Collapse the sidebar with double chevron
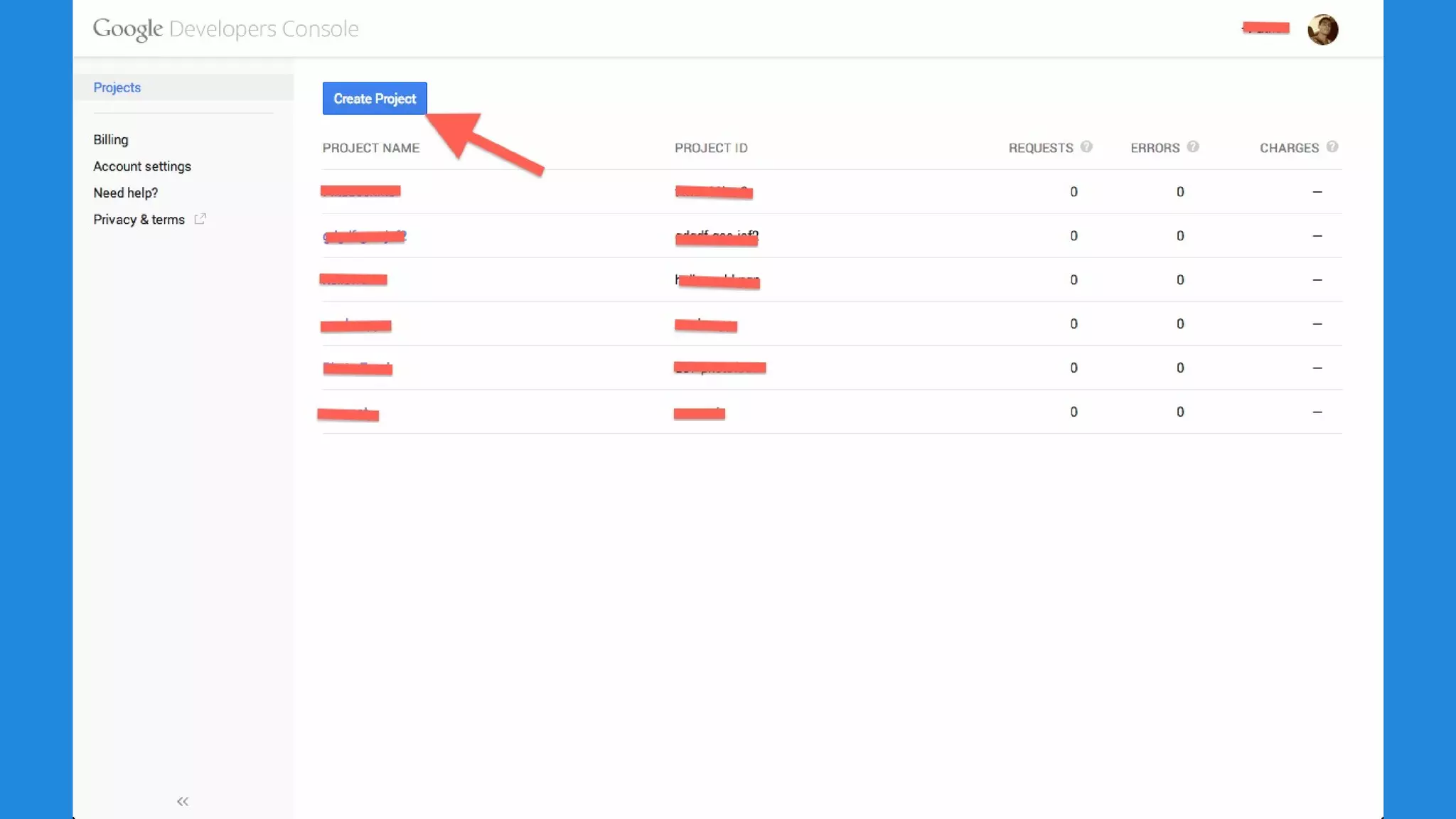The image size is (1456, 819). pyautogui.click(x=183, y=801)
